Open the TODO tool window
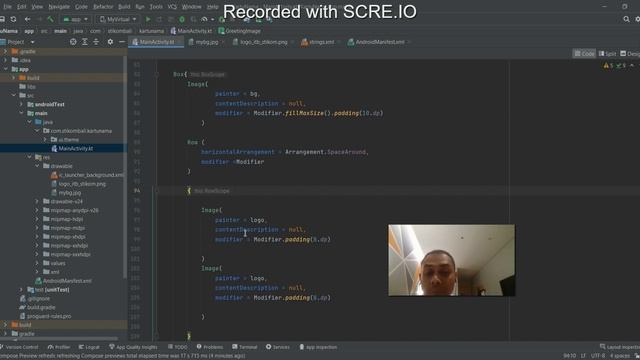The image size is (640, 360). pyautogui.click(x=178, y=347)
